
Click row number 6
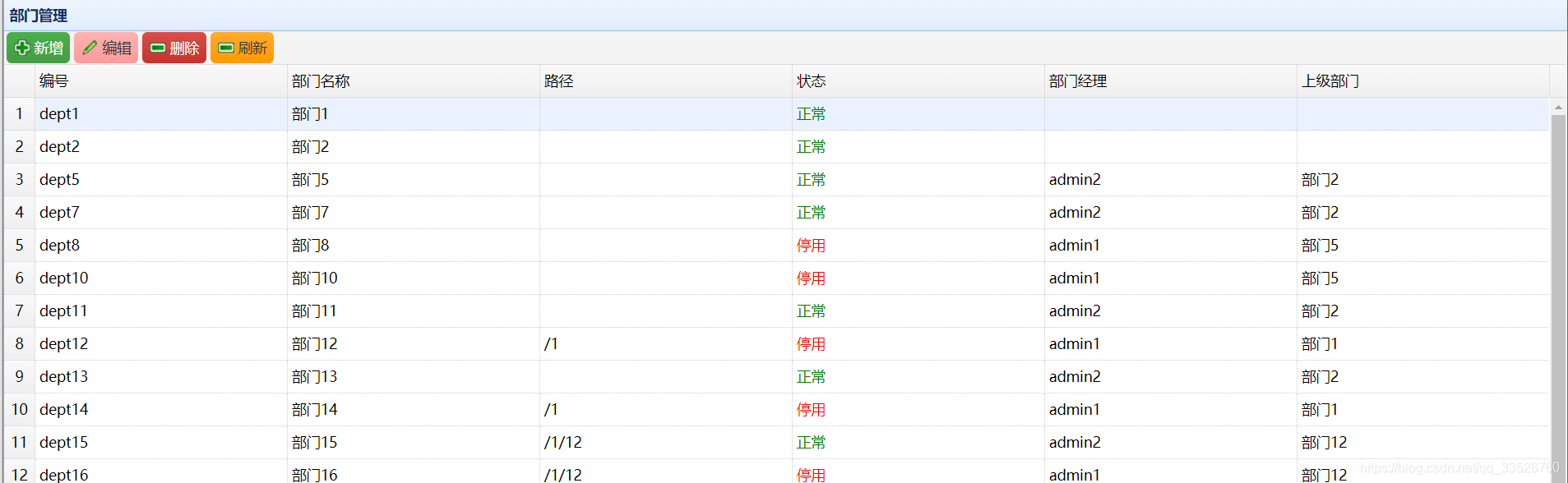[20, 278]
